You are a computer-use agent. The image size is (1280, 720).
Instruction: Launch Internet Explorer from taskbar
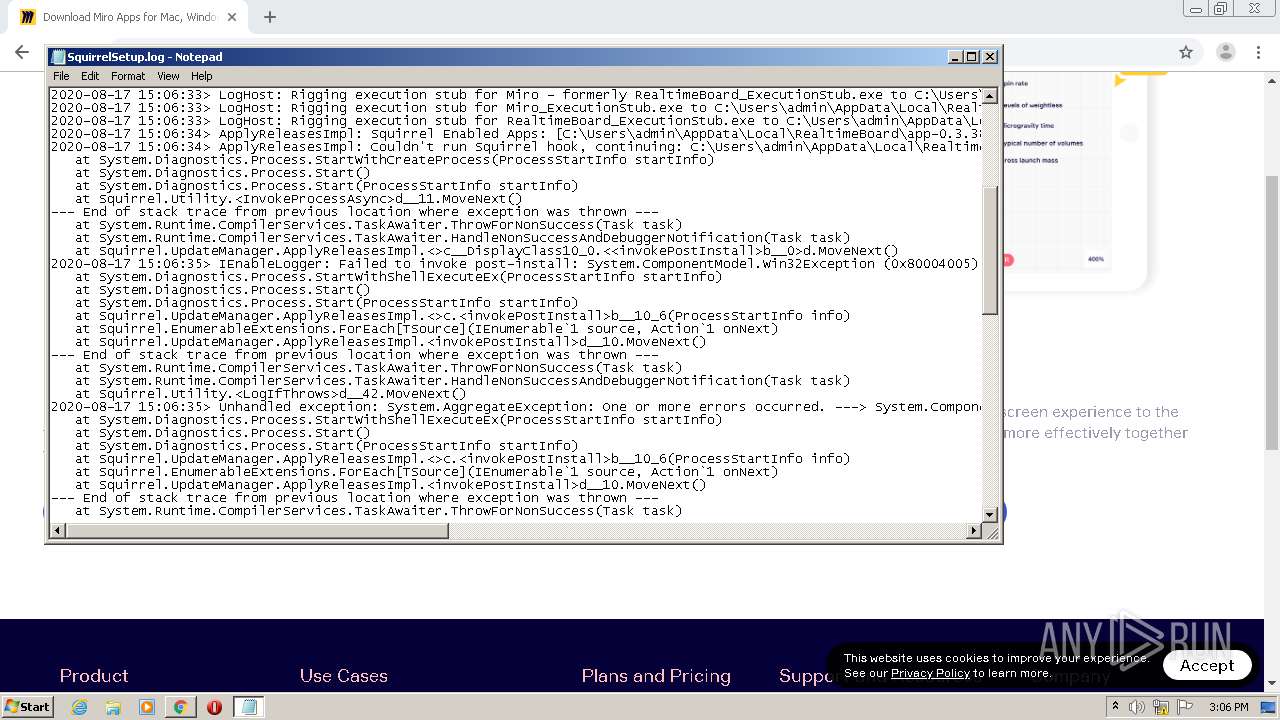pyautogui.click(x=80, y=707)
